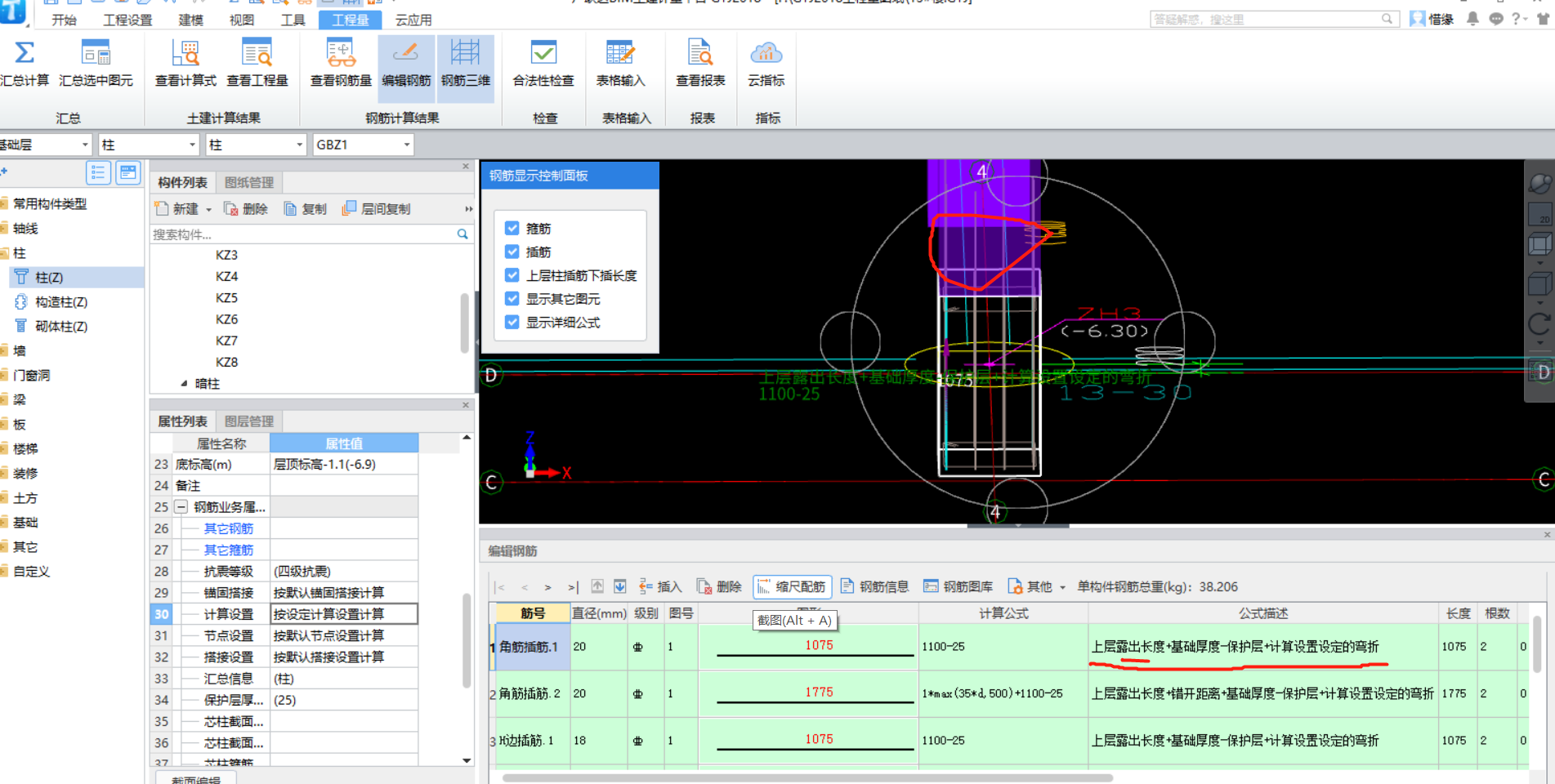Open the 云指标 cloud icon
This screenshot has width=1555, height=784.
(x=766, y=53)
